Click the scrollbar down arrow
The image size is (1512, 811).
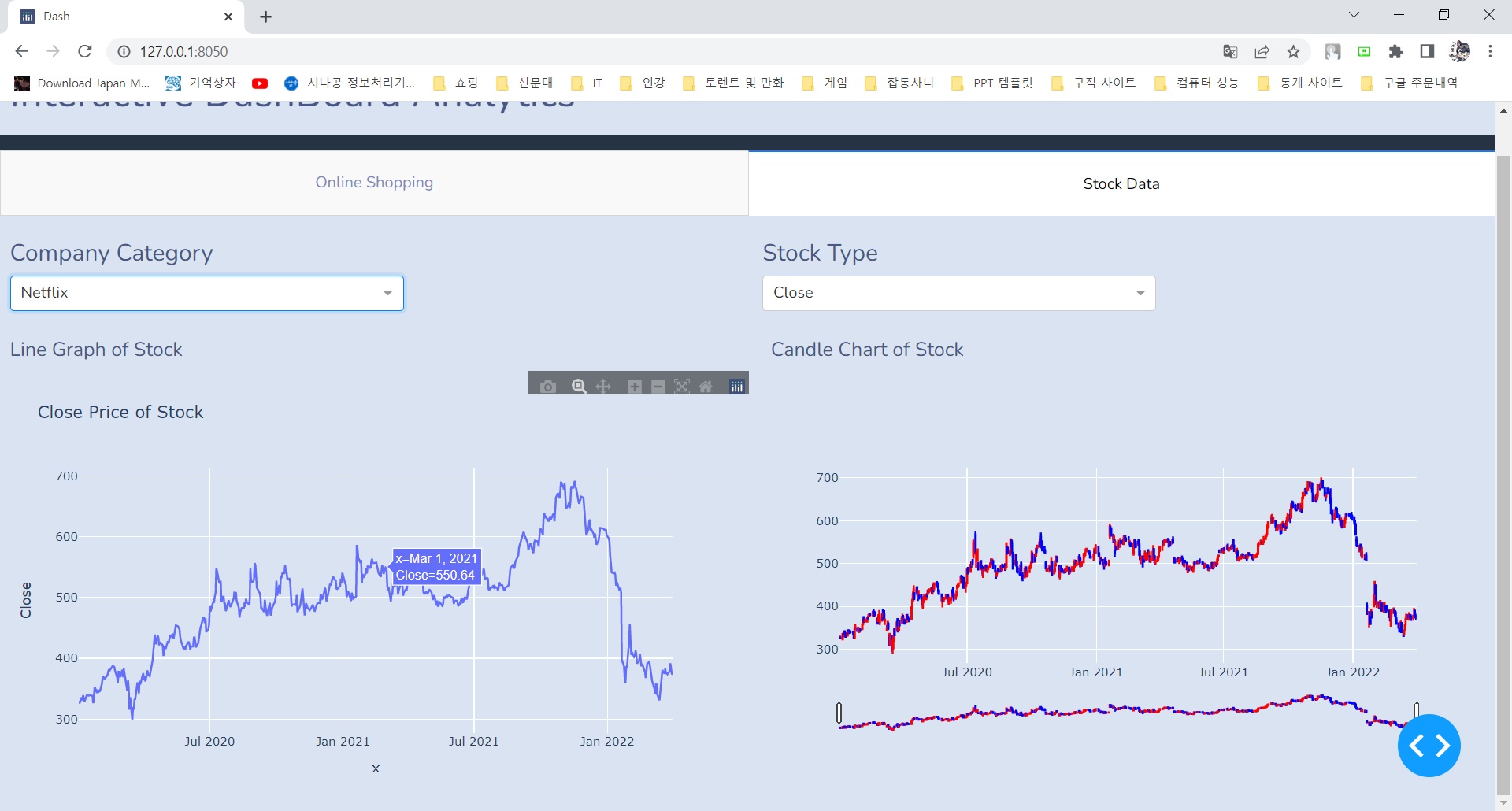pyautogui.click(x=1503, y=803)
